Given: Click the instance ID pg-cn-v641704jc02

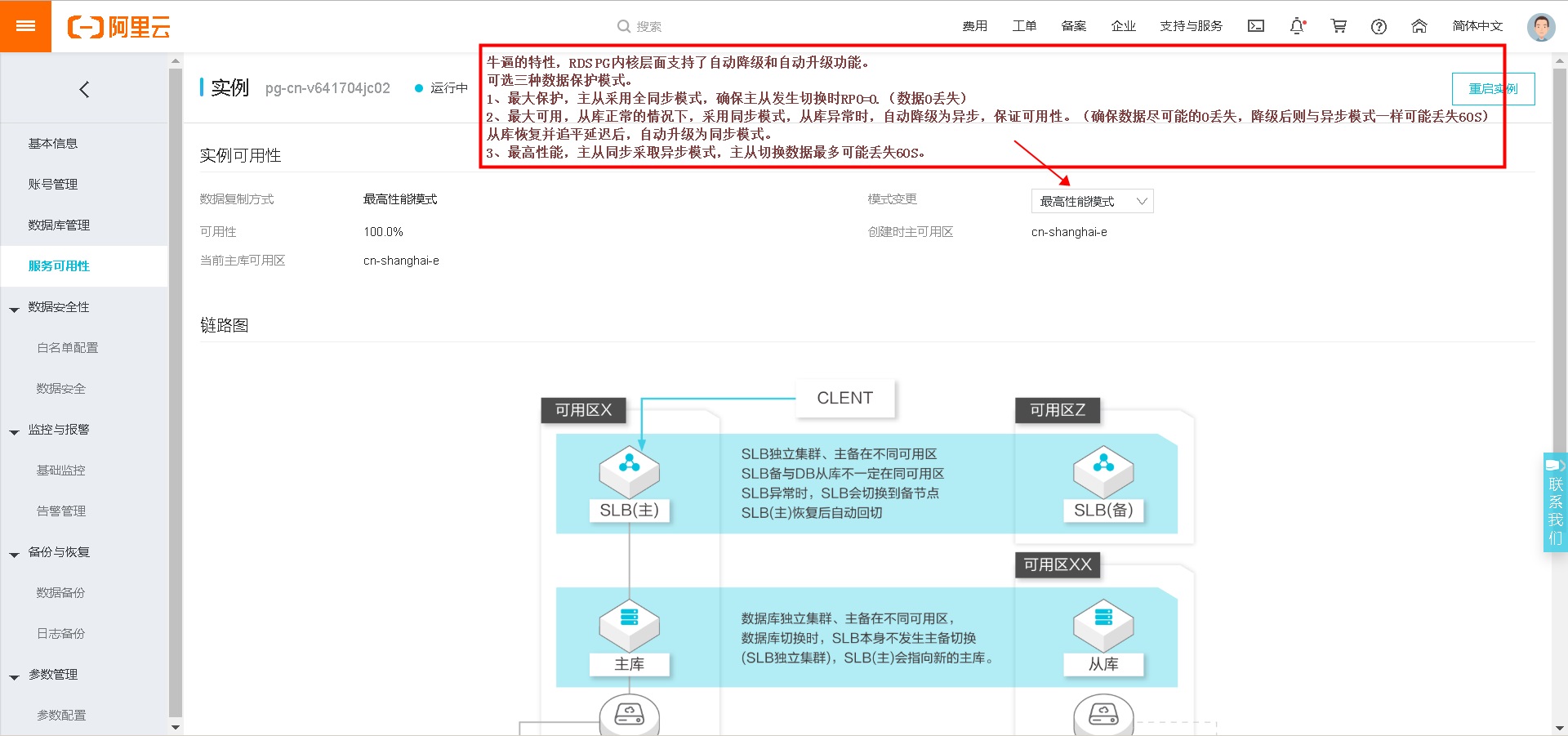Looking at the screenshot, I should tap(327, 88).
